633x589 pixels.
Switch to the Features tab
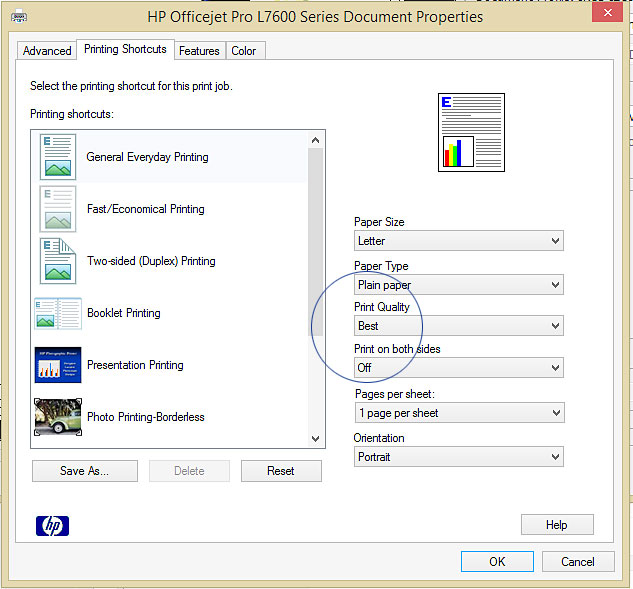coord(199,51)
